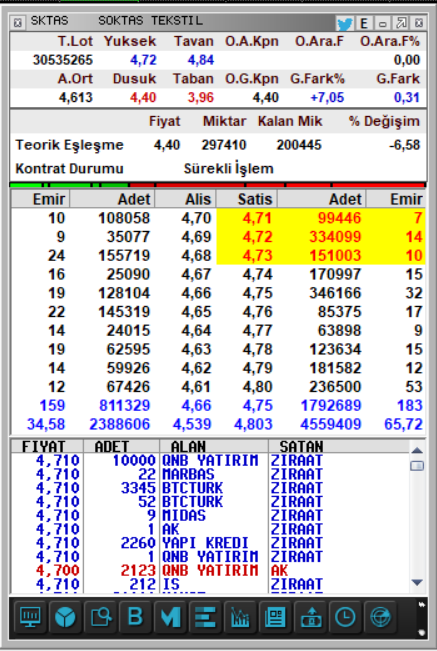Click the E button in title bar

coord(364,23)
